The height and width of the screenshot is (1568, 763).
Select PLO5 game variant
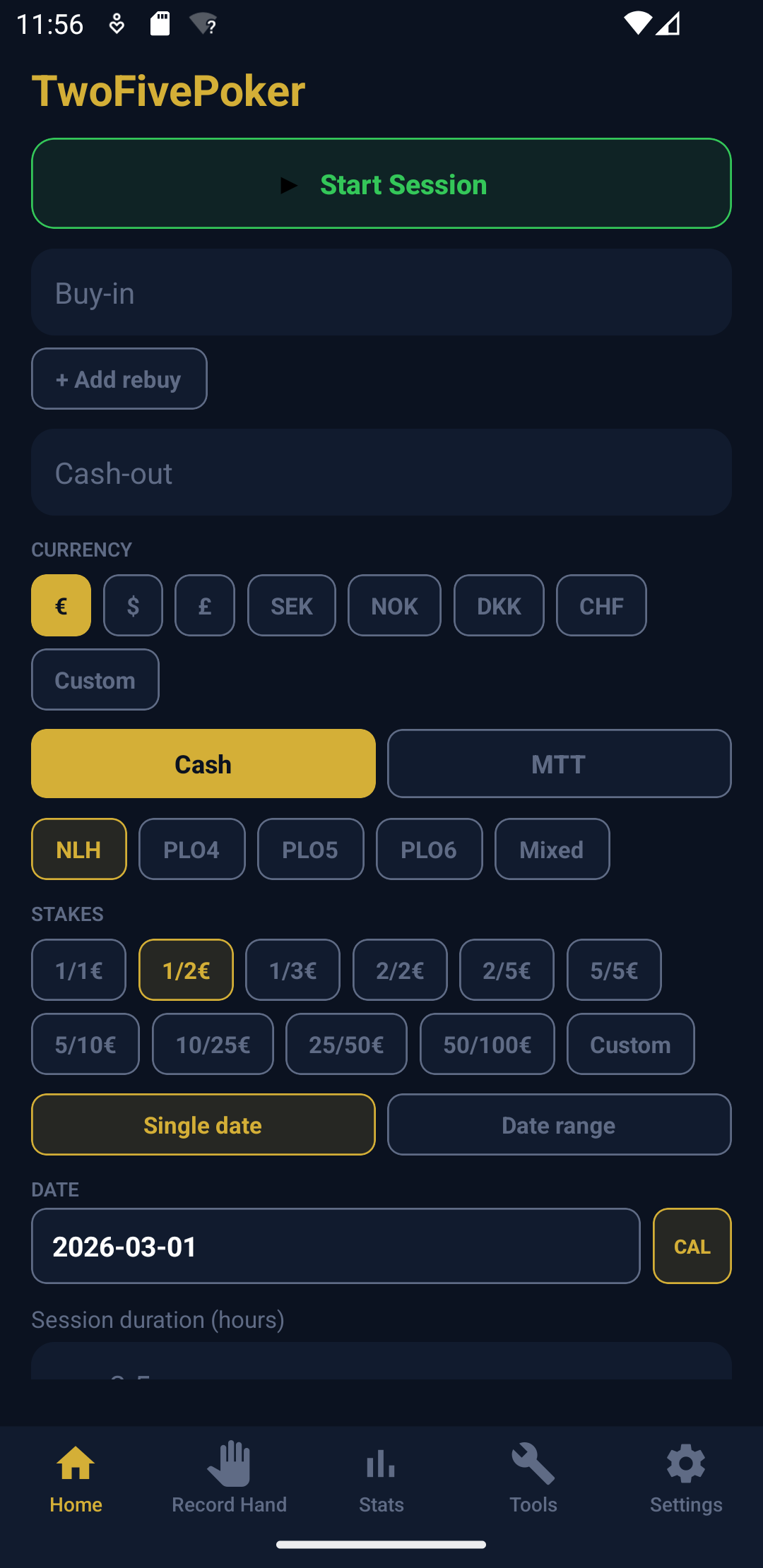pos(310,850)
